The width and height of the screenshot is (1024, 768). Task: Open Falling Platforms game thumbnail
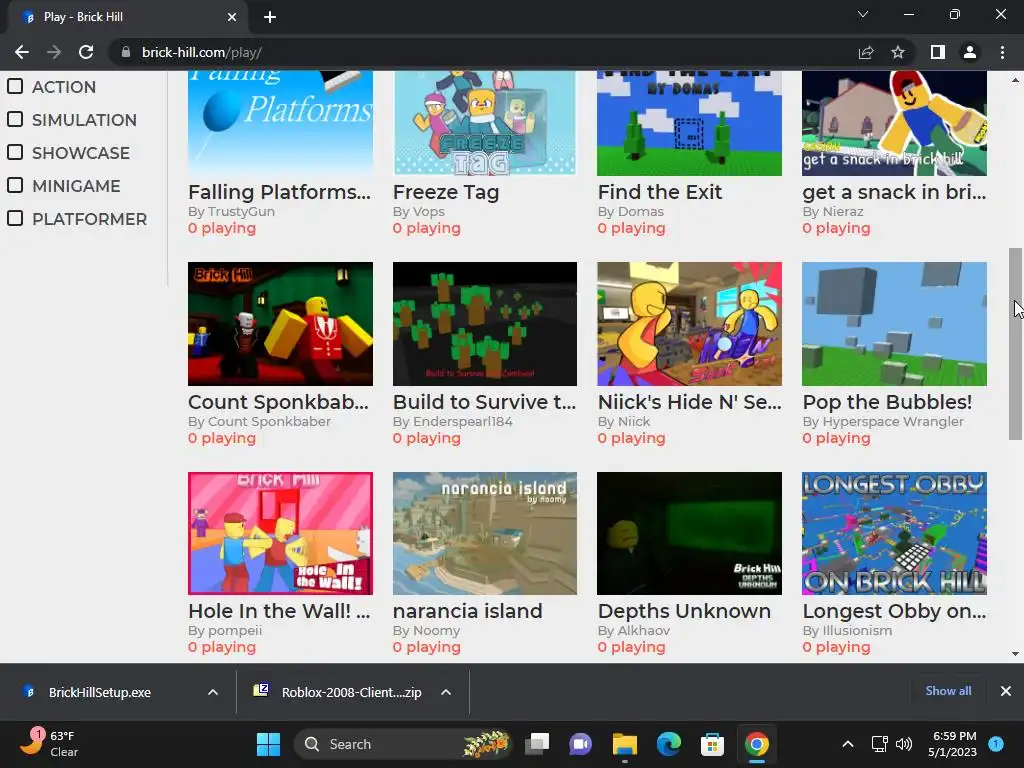[x=280, y=123]
